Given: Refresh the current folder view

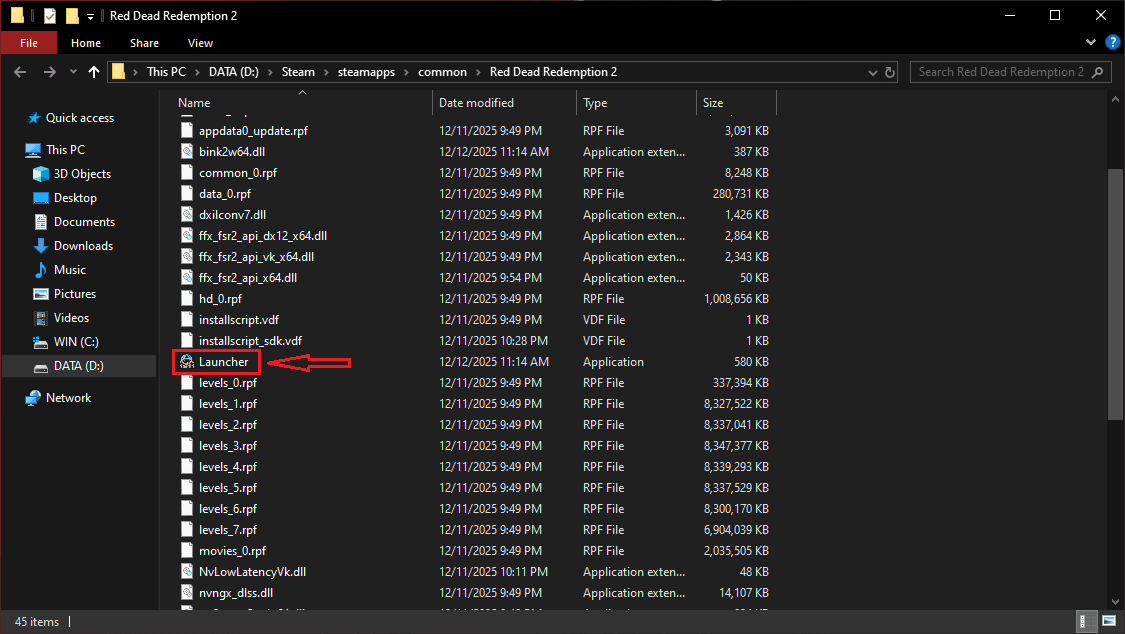Looking at the screenshot, I should [890, 72].
